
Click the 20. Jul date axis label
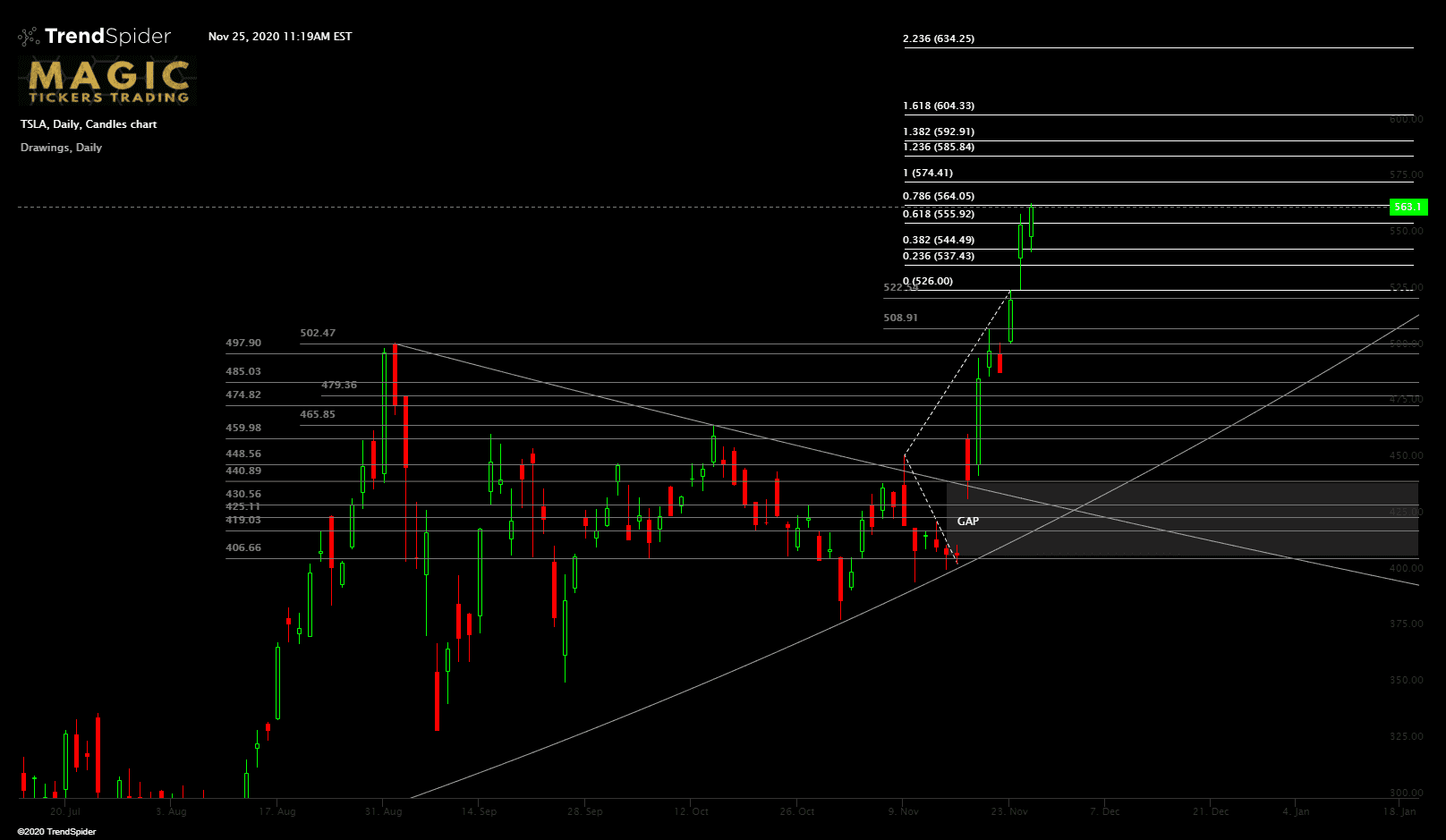coord(67,811)
